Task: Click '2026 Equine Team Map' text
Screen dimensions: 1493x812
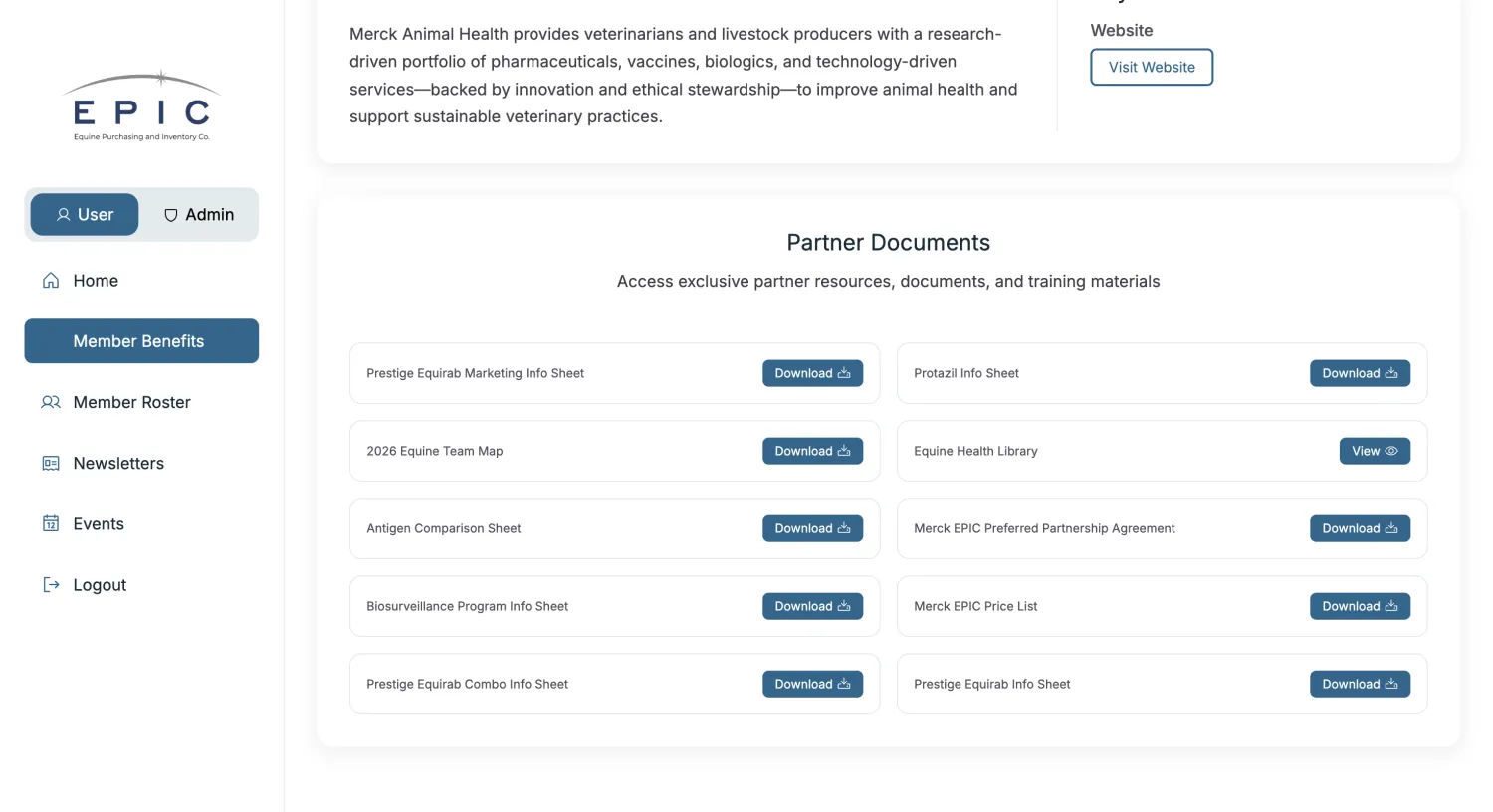Action: (434, 451)
